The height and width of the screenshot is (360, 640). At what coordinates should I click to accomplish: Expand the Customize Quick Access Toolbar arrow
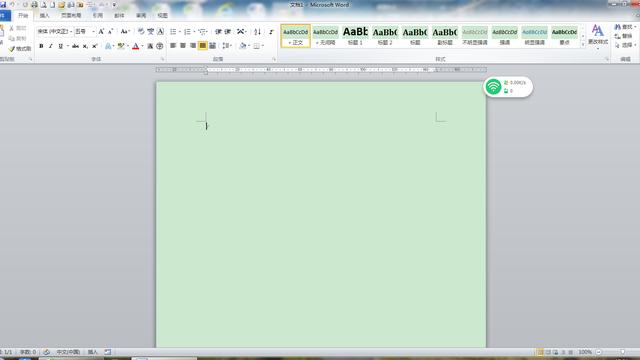(x=114, y=5)
